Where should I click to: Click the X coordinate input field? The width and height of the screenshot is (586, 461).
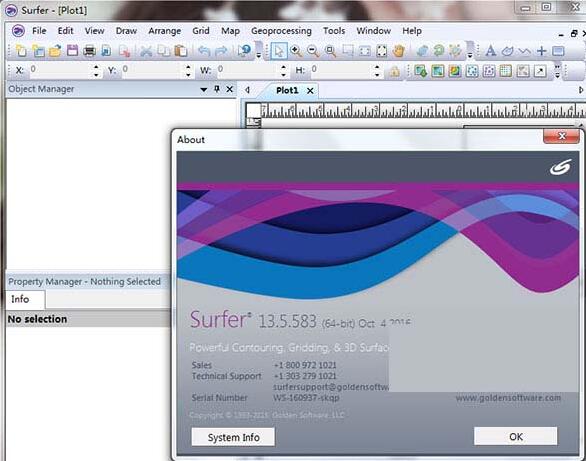pyautogui.click(x=60, y=70)
